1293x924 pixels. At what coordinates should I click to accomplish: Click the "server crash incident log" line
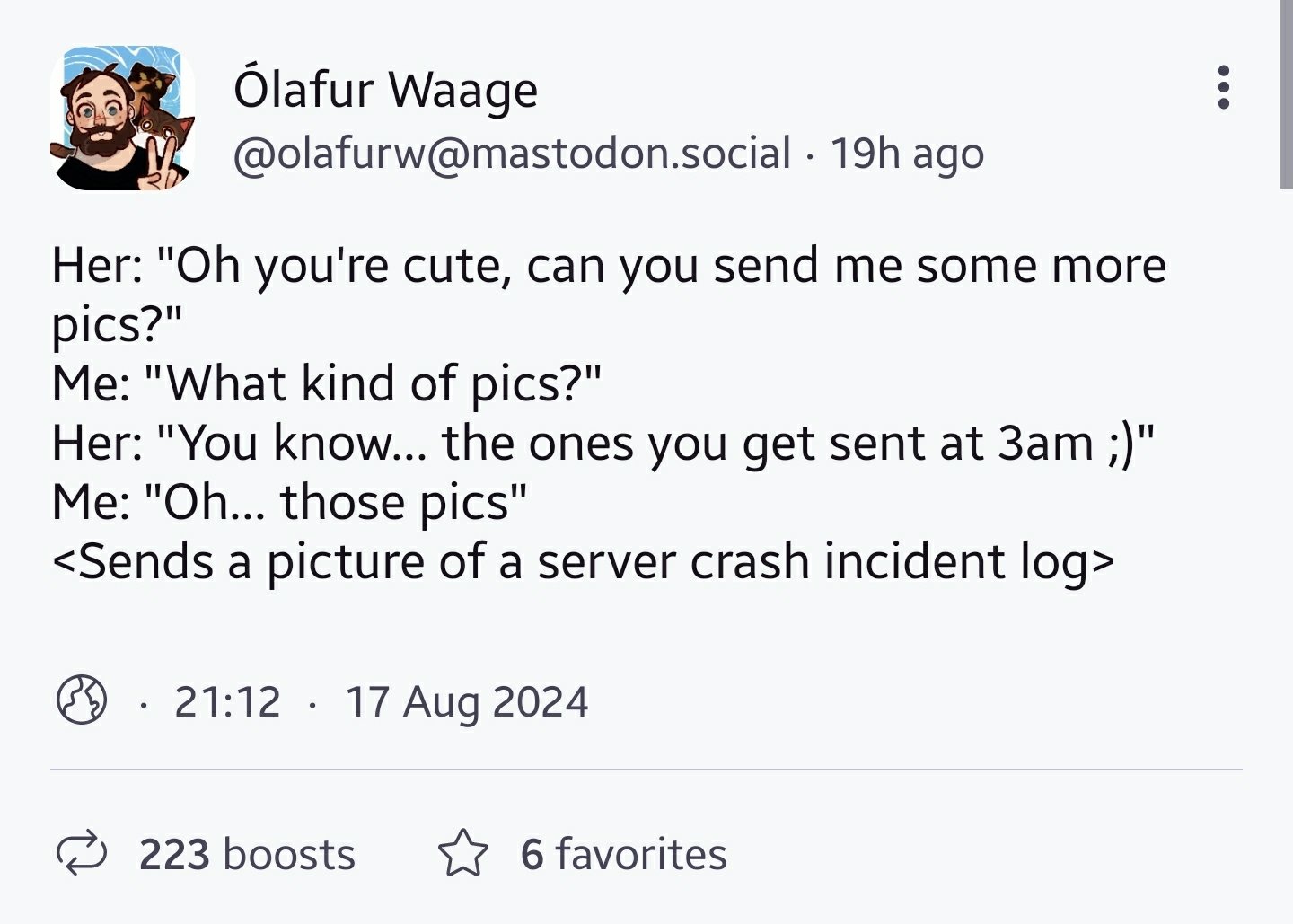(x=584, y=561)
